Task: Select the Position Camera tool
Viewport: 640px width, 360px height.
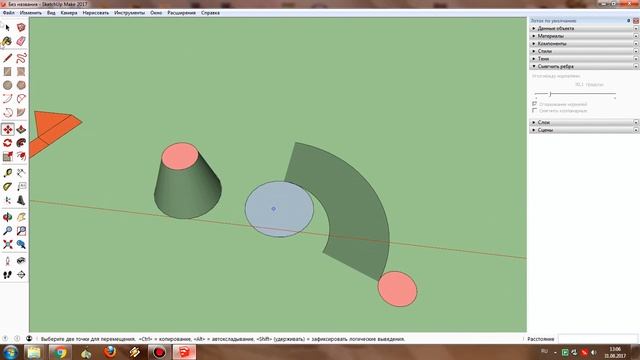Action: pos(7,261)
